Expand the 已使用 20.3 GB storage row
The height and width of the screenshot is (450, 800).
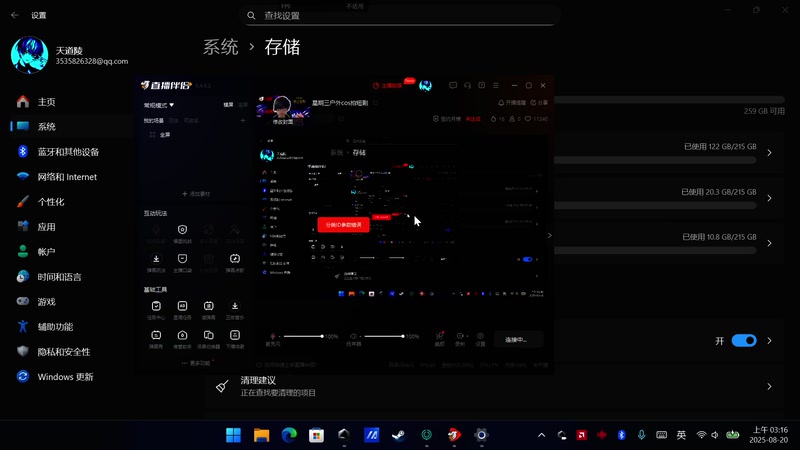(x=769, y=198)
